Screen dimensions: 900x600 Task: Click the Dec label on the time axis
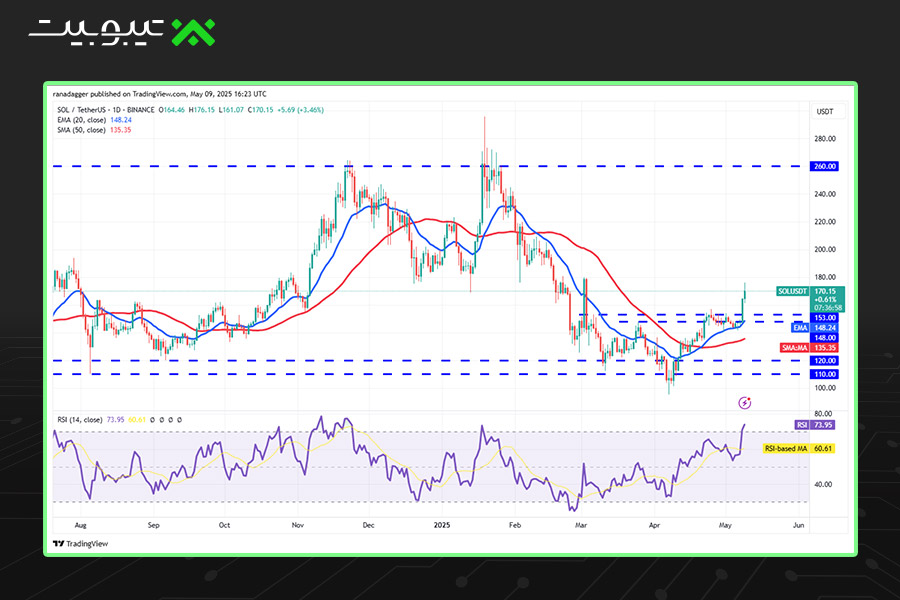(368, 525)
